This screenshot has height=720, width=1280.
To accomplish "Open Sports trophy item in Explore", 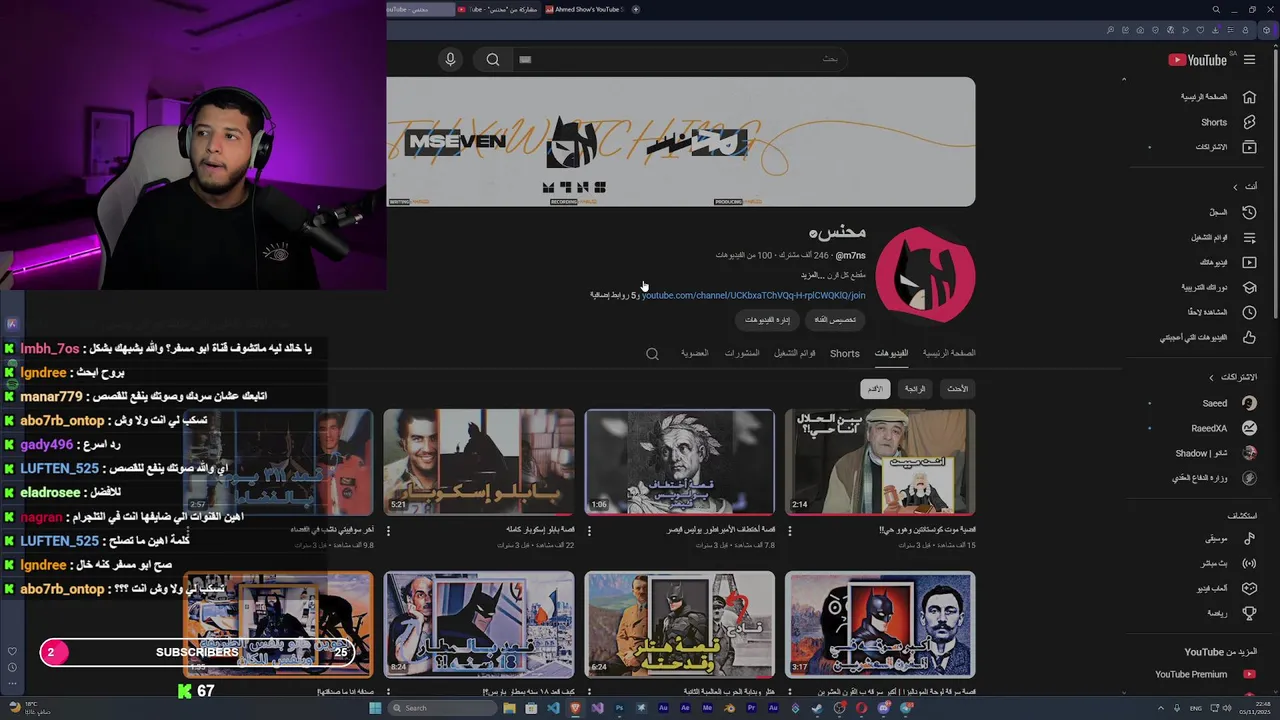I will pos(1230,613).
